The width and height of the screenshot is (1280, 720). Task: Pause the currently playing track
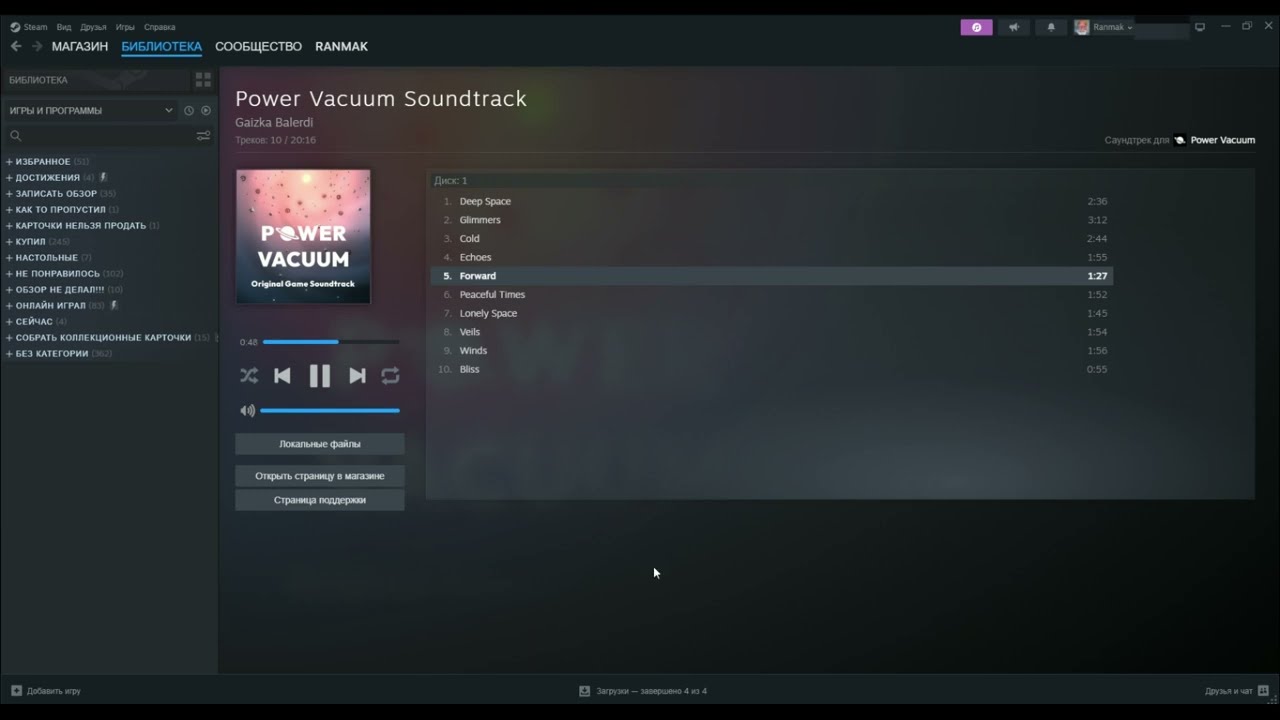(320, 376)
